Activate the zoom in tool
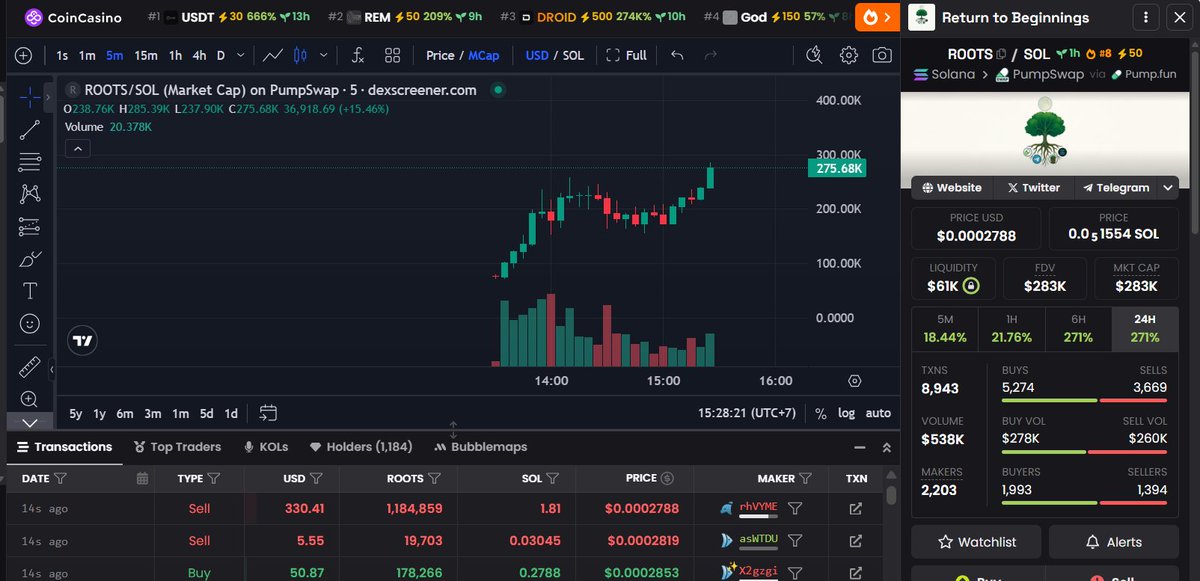 29,400
